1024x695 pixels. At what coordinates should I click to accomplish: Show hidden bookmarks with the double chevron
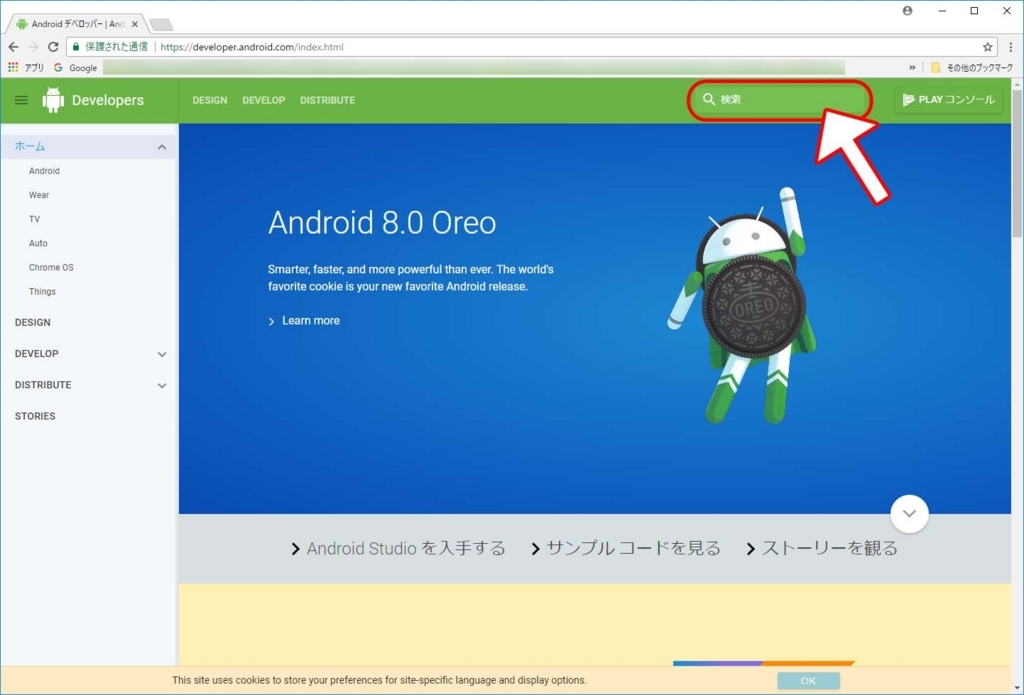912,67
